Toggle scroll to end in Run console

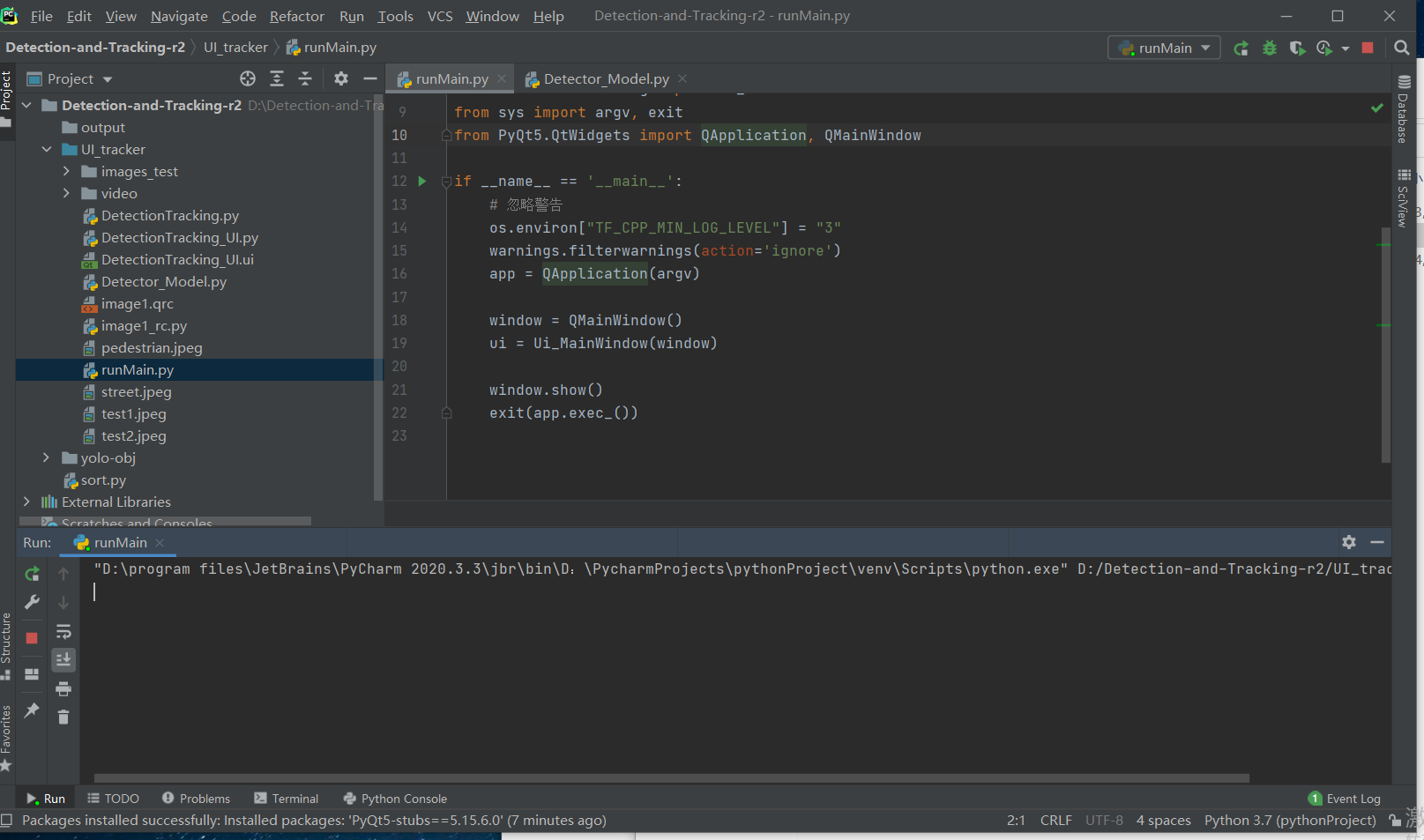(x=63, y=660)
